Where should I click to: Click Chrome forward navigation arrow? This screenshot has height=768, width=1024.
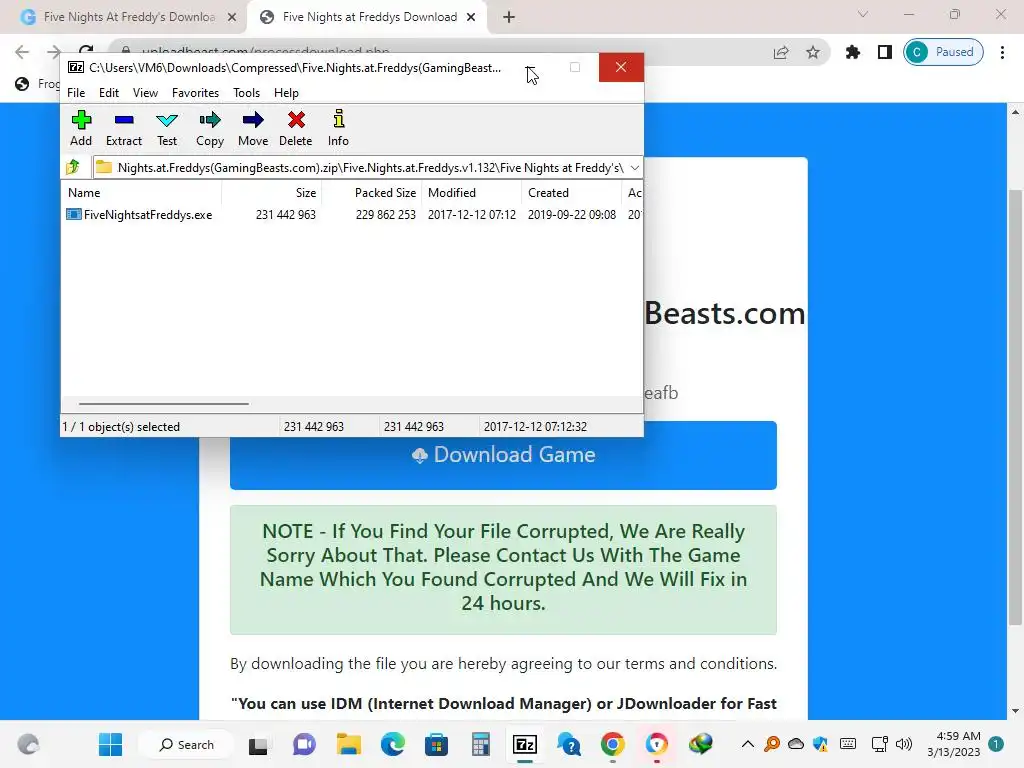pyautogui.click(x=54, y=52)
